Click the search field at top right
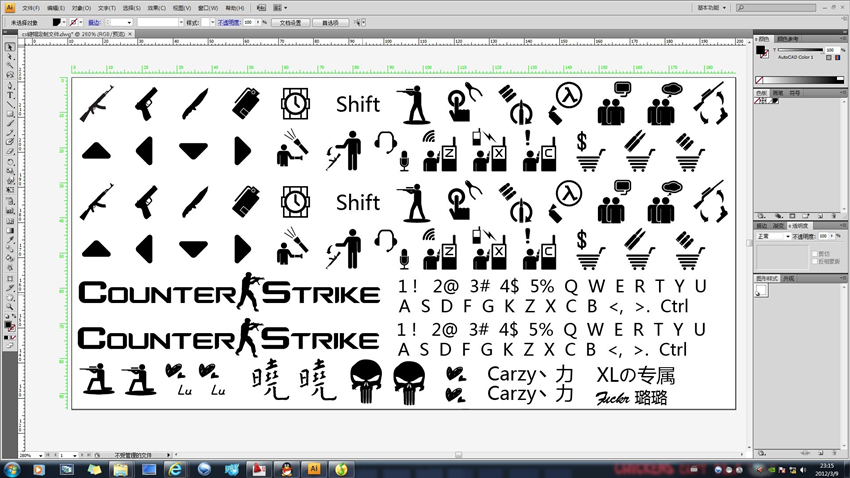Image resolution: width=850 pixels, height=478 pixels. 776,8
